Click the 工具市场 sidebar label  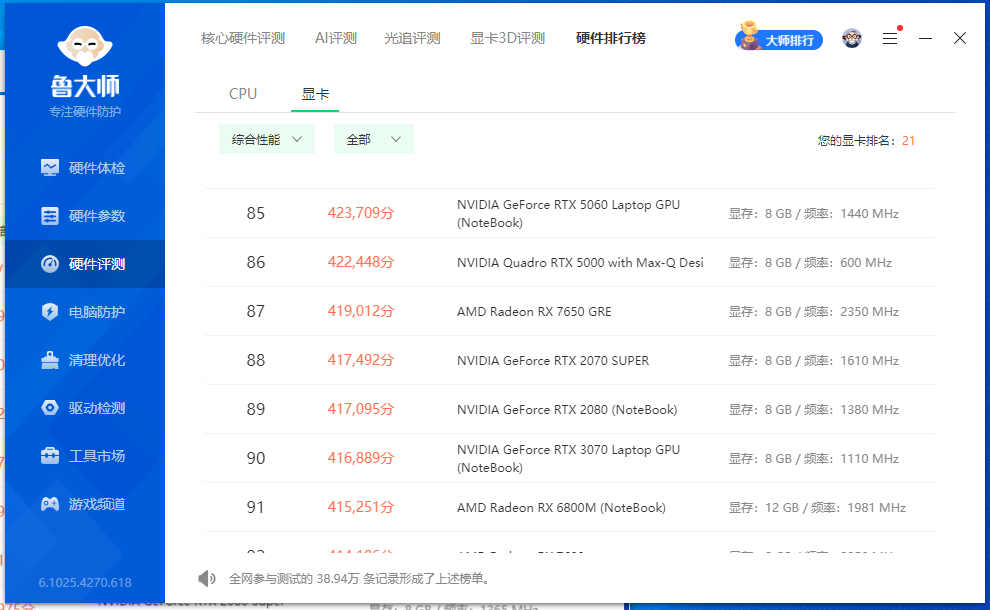[x=97, y=456]
